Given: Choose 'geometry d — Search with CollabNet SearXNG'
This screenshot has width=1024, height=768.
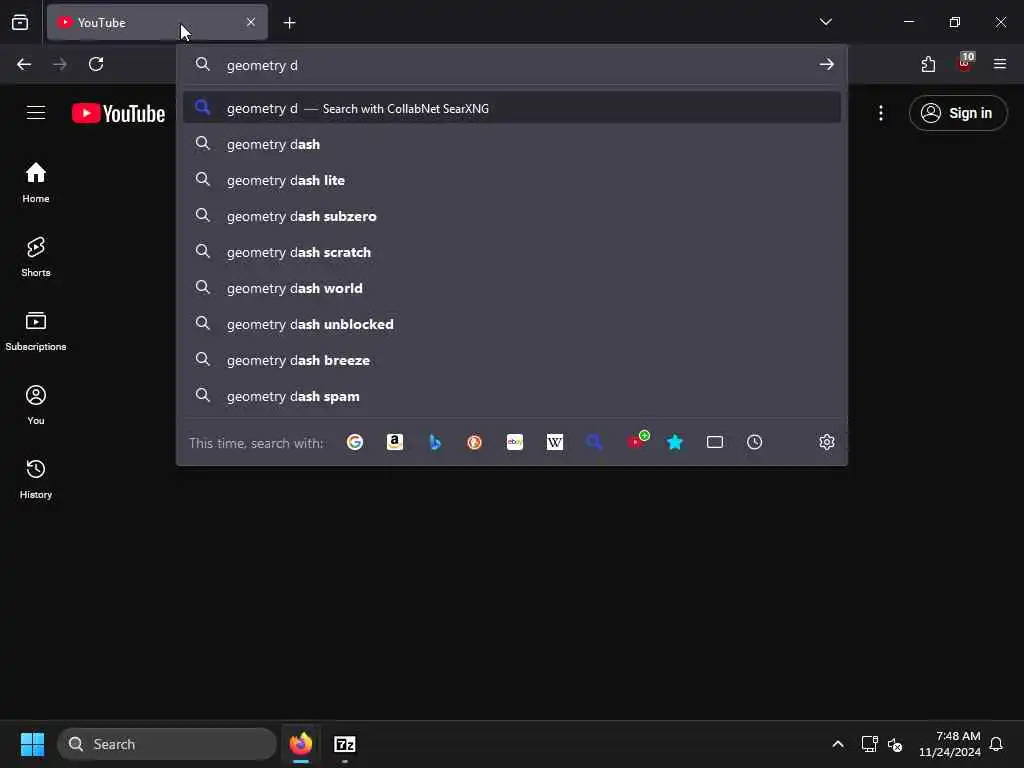Looking at the screenshot, I should [512, 108].
